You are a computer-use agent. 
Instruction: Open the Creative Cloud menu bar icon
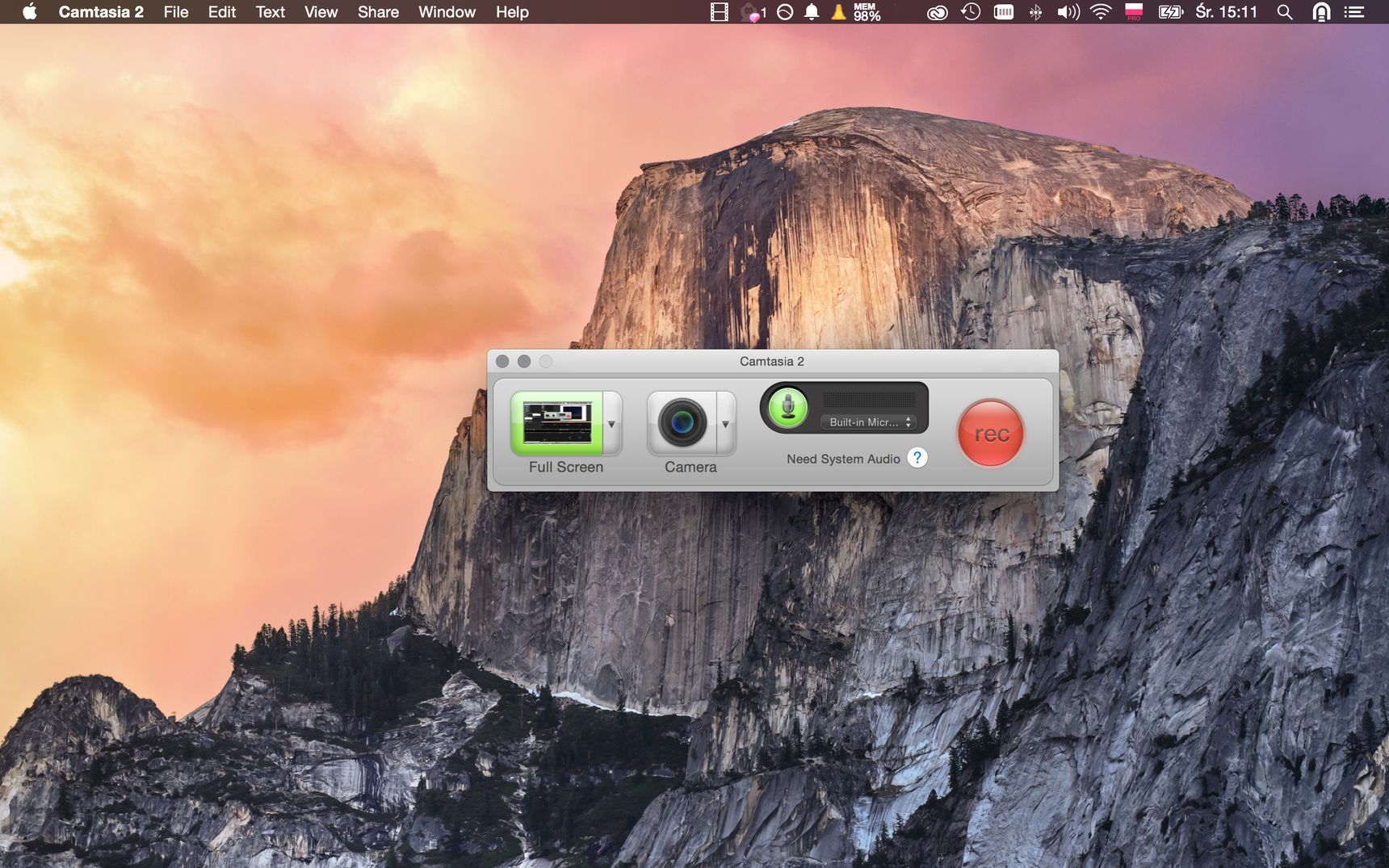click(937, 12)
